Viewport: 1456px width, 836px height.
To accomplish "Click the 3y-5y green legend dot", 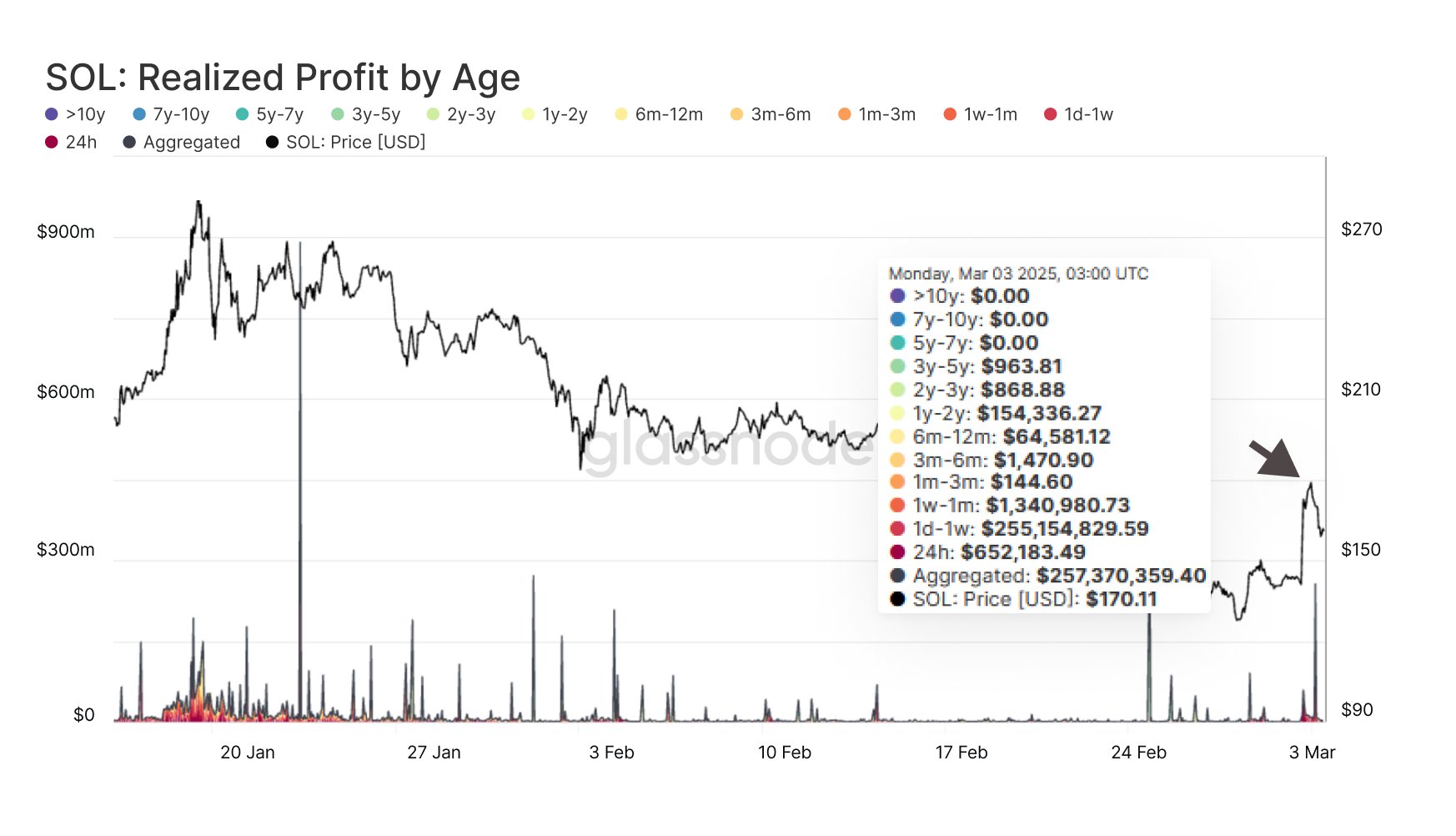I will (338, 114).
